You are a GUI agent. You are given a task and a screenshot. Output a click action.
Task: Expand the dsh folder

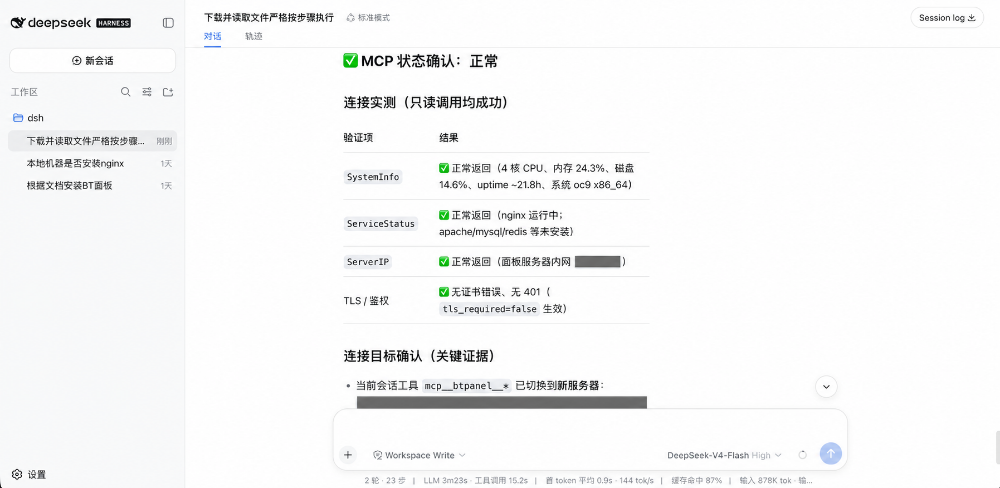(x=28, y=118)
